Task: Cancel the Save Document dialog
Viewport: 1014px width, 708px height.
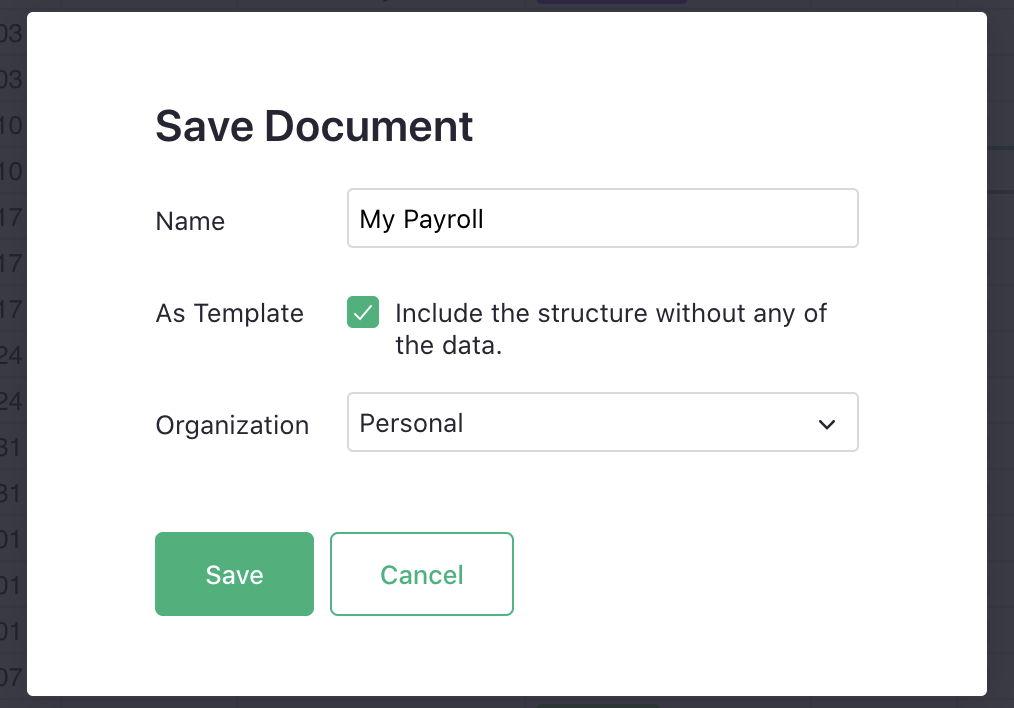Action: tap(421, 574)
